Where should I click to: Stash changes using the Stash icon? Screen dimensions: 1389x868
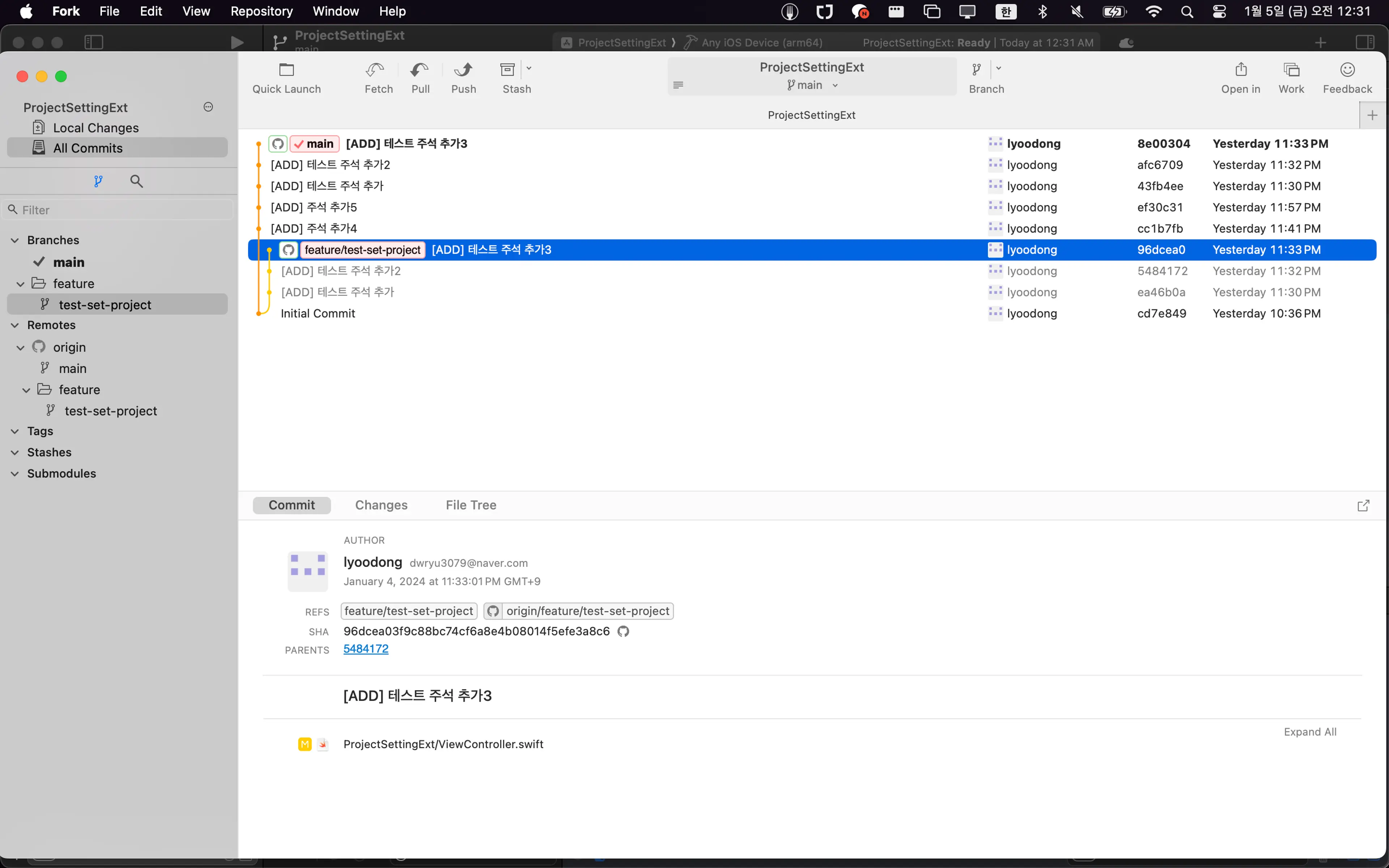click(508, 70)
